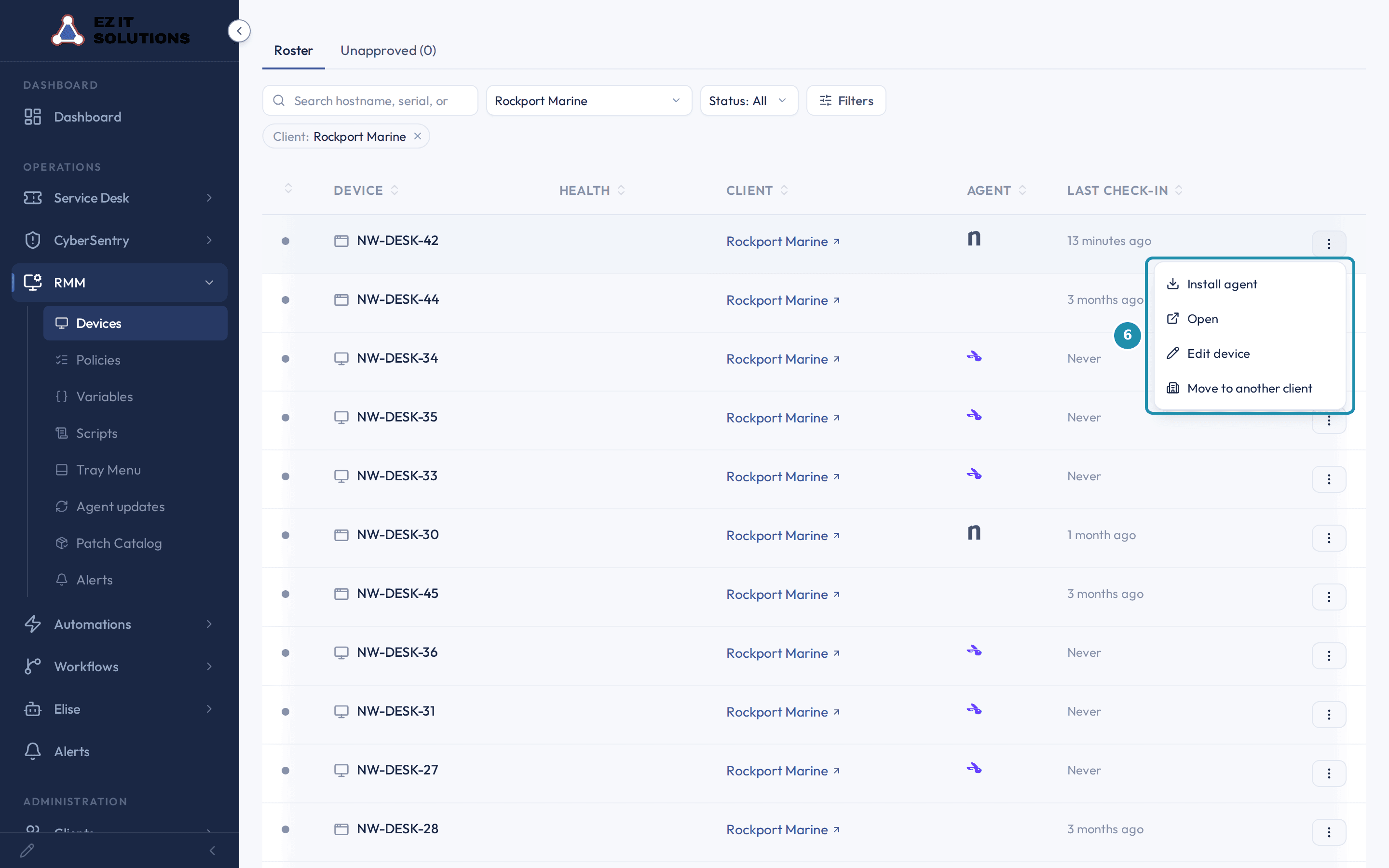The height and width of the screenshot is (868, 1389).
Task: Sort the table by the Agent column
Action: coord(996,190)
